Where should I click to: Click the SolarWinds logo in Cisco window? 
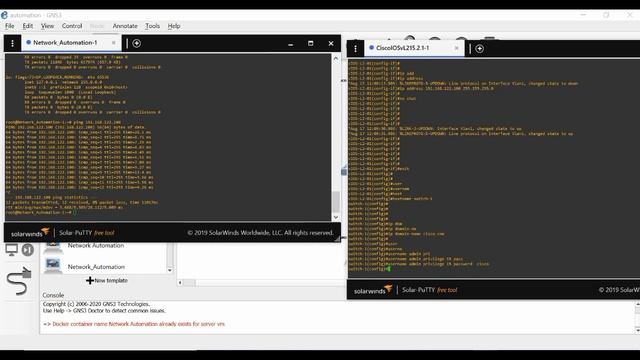pyautogui.click(x=373, y=290)
